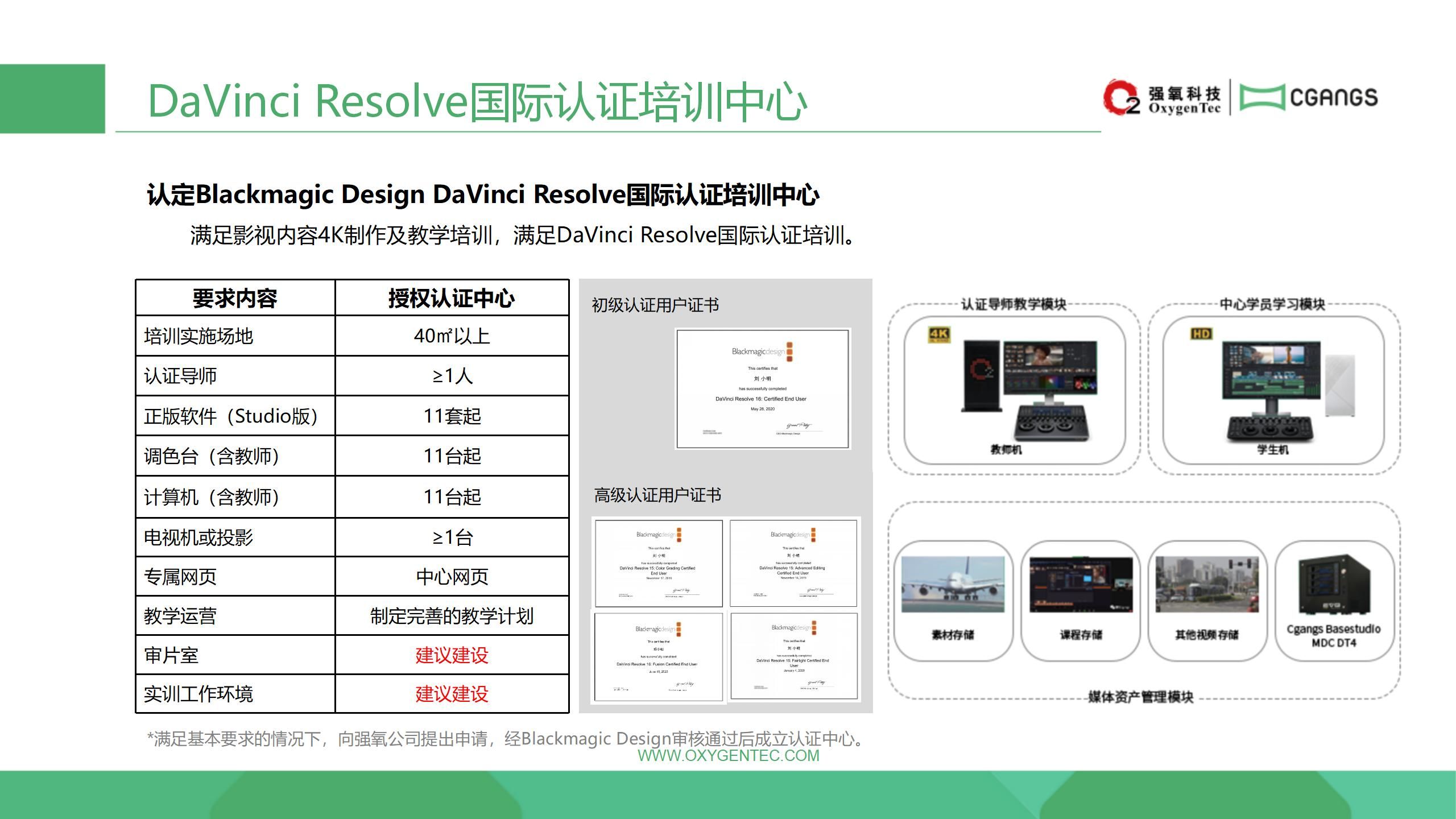The height and width of the screenshot is (819, 1456).
Task: Click the 4K badge on teacher machine
Action: tap(939, 335)
